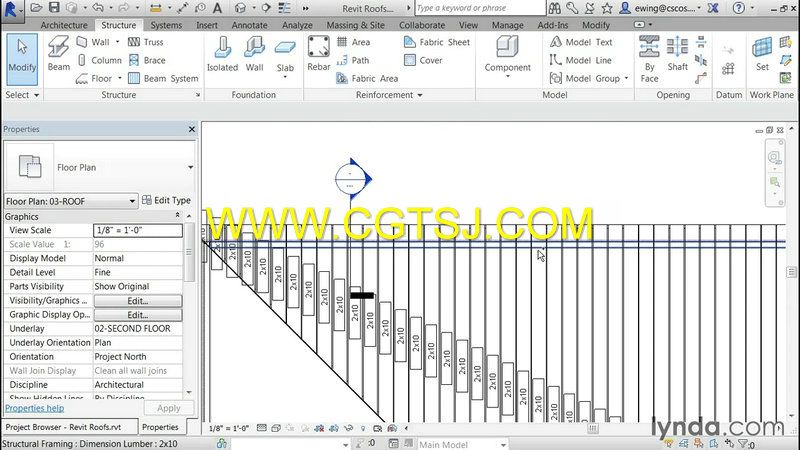Viewport: 800px width, 450px height.
Task: Click the Foundation Wall tool
Action: pyautogui.click(x=254, y=54)
